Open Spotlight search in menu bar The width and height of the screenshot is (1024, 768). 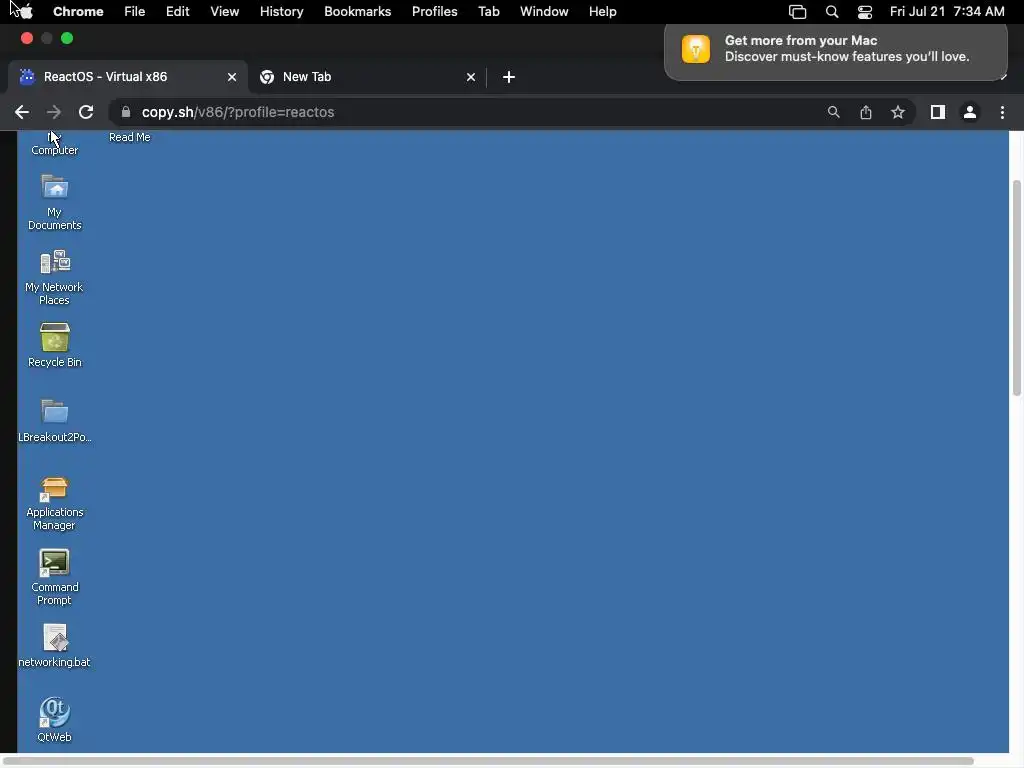coord(832,12)
